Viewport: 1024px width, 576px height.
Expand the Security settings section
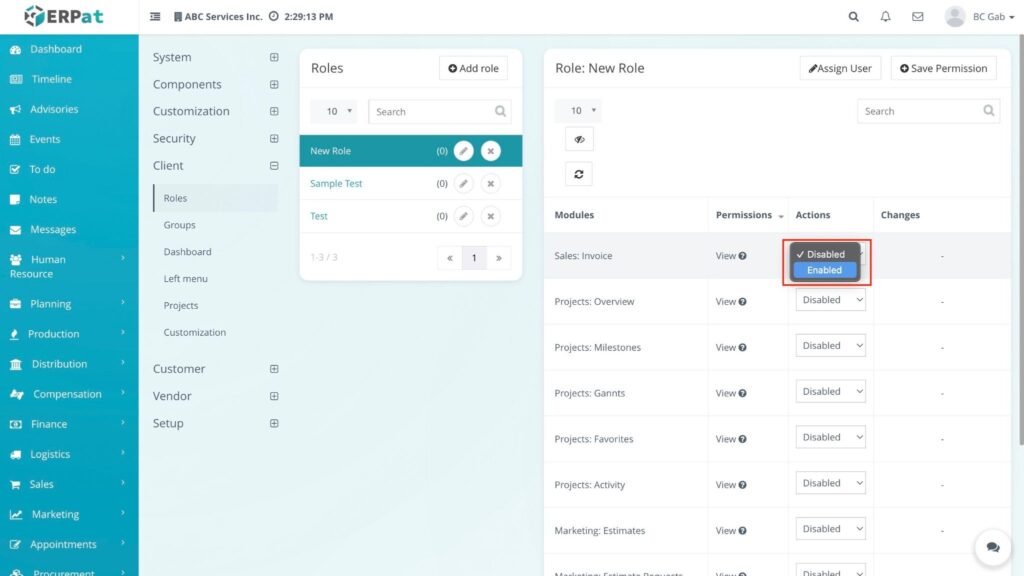[274, 139]
